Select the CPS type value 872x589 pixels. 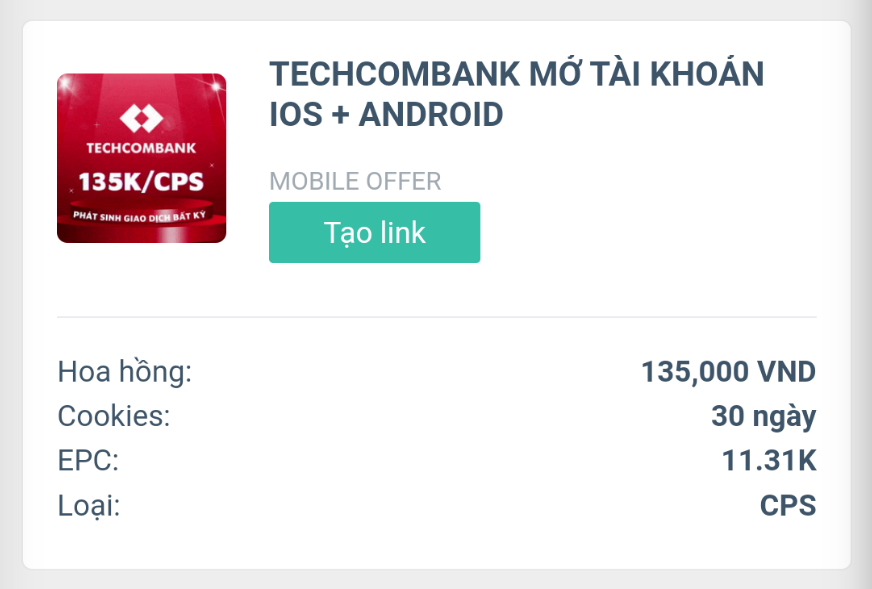[x=788, y=505]
